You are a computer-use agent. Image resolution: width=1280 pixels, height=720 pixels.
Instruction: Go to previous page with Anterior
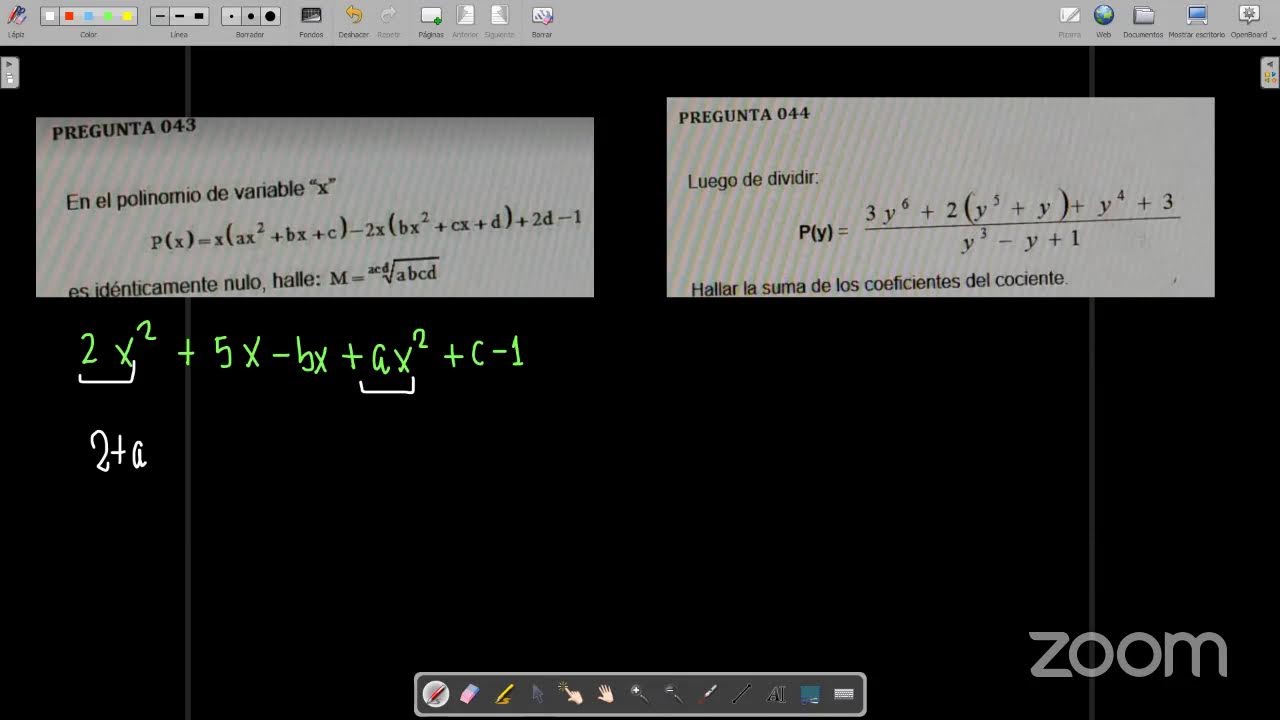tap(465, 20)
